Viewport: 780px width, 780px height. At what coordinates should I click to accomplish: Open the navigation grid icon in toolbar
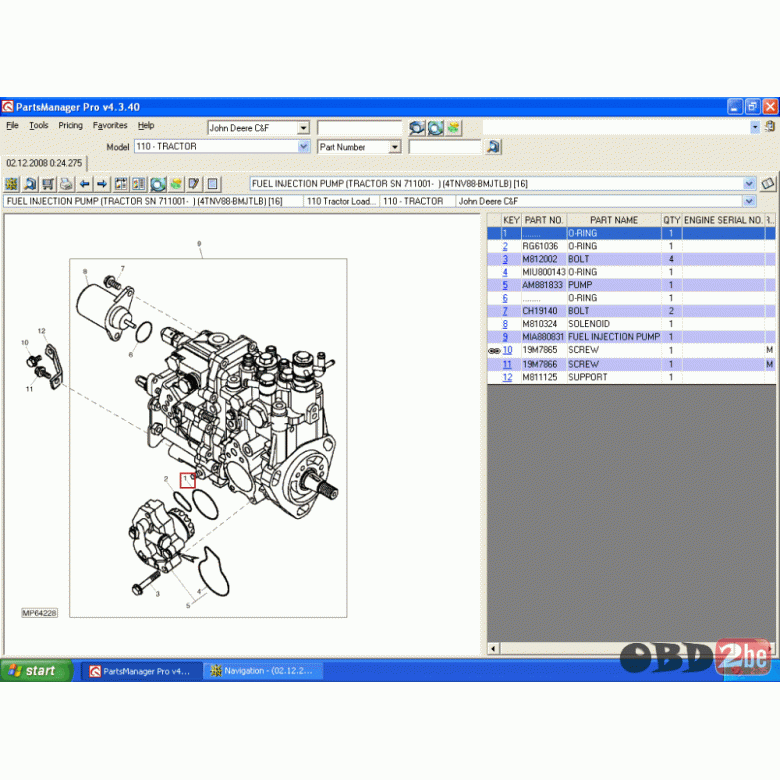[x=11, y=184]
